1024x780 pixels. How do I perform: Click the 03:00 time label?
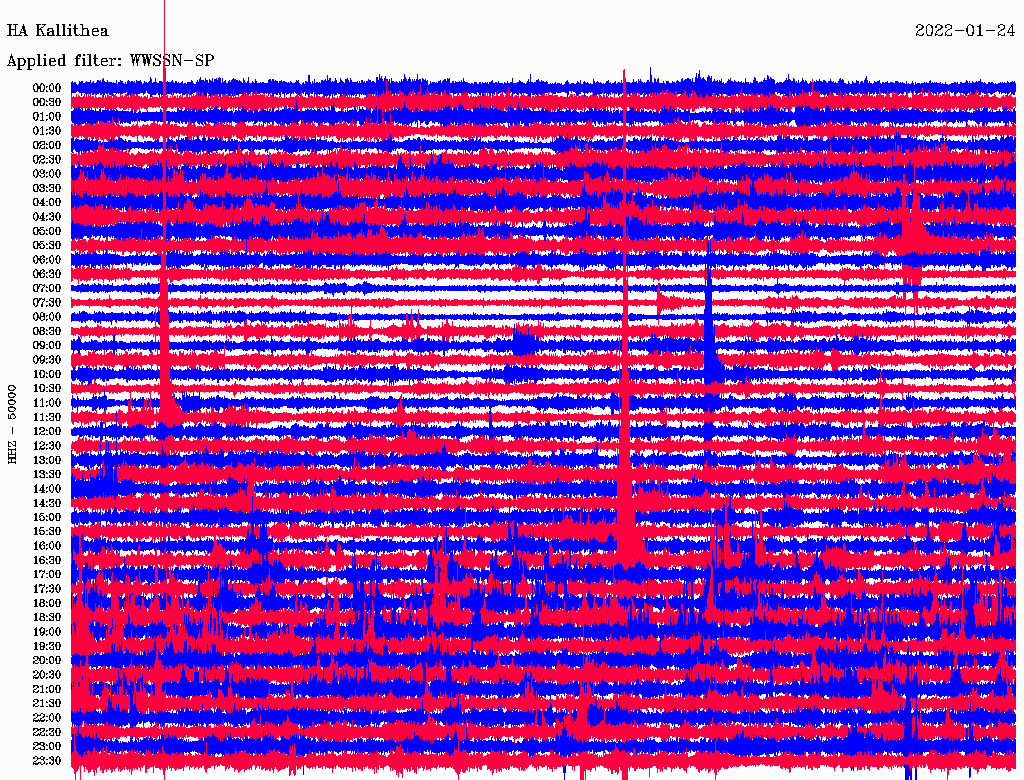[x=46, y=174]
